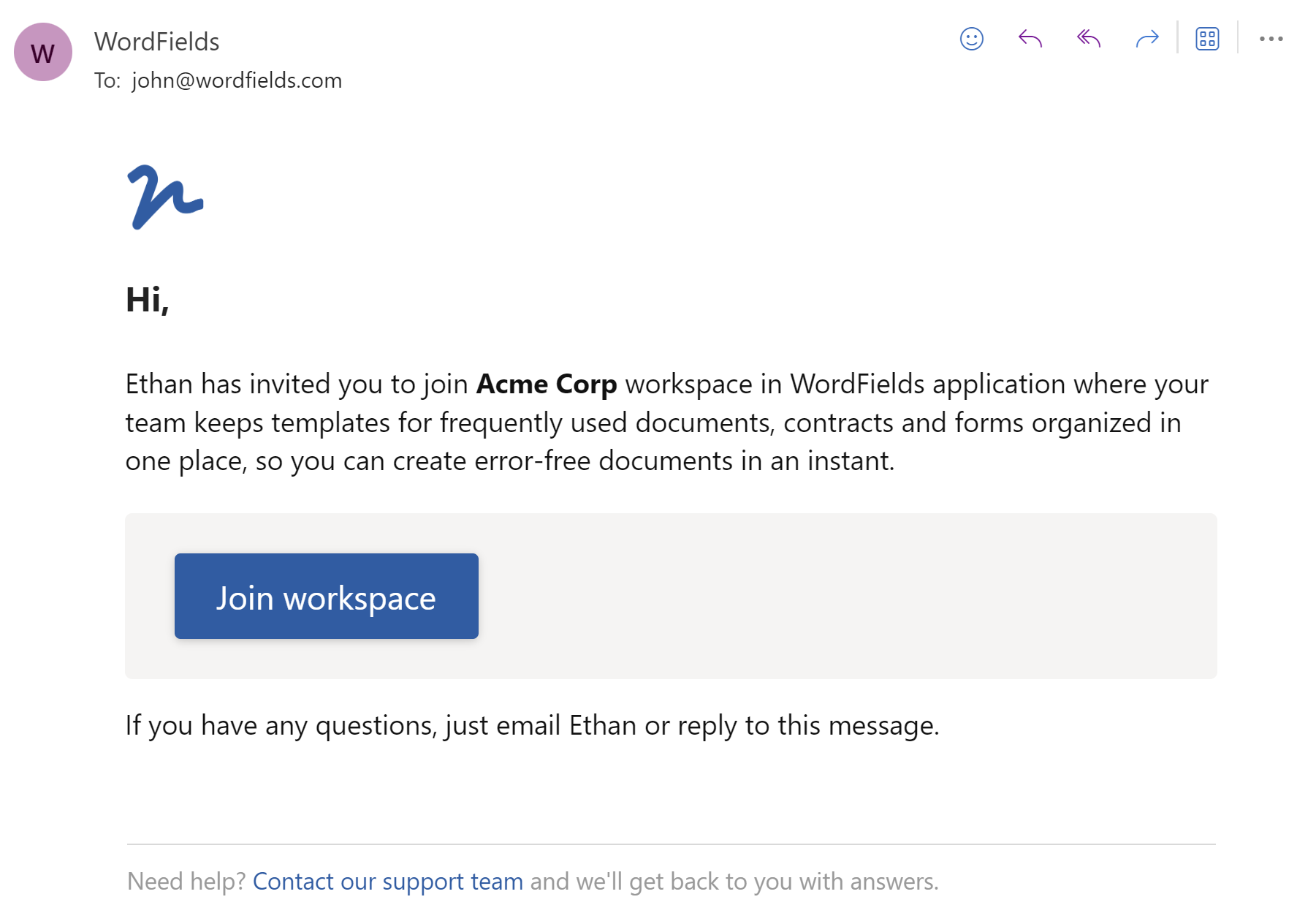The image size is (1316, 924).
Task: Click the sender avatar with letter W
Action: pyautogui.click(x=43, y=52)
